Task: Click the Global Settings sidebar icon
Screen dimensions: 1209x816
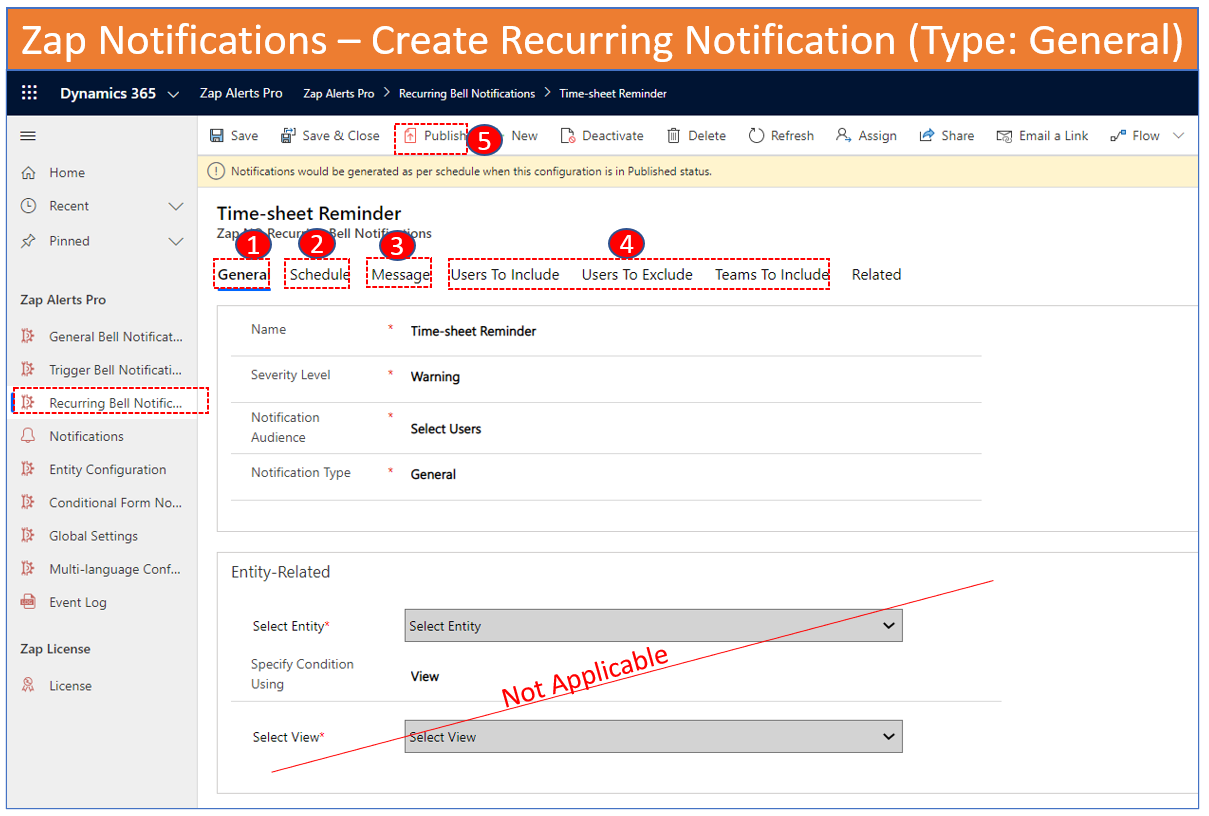Action: (x=28, y=536)
